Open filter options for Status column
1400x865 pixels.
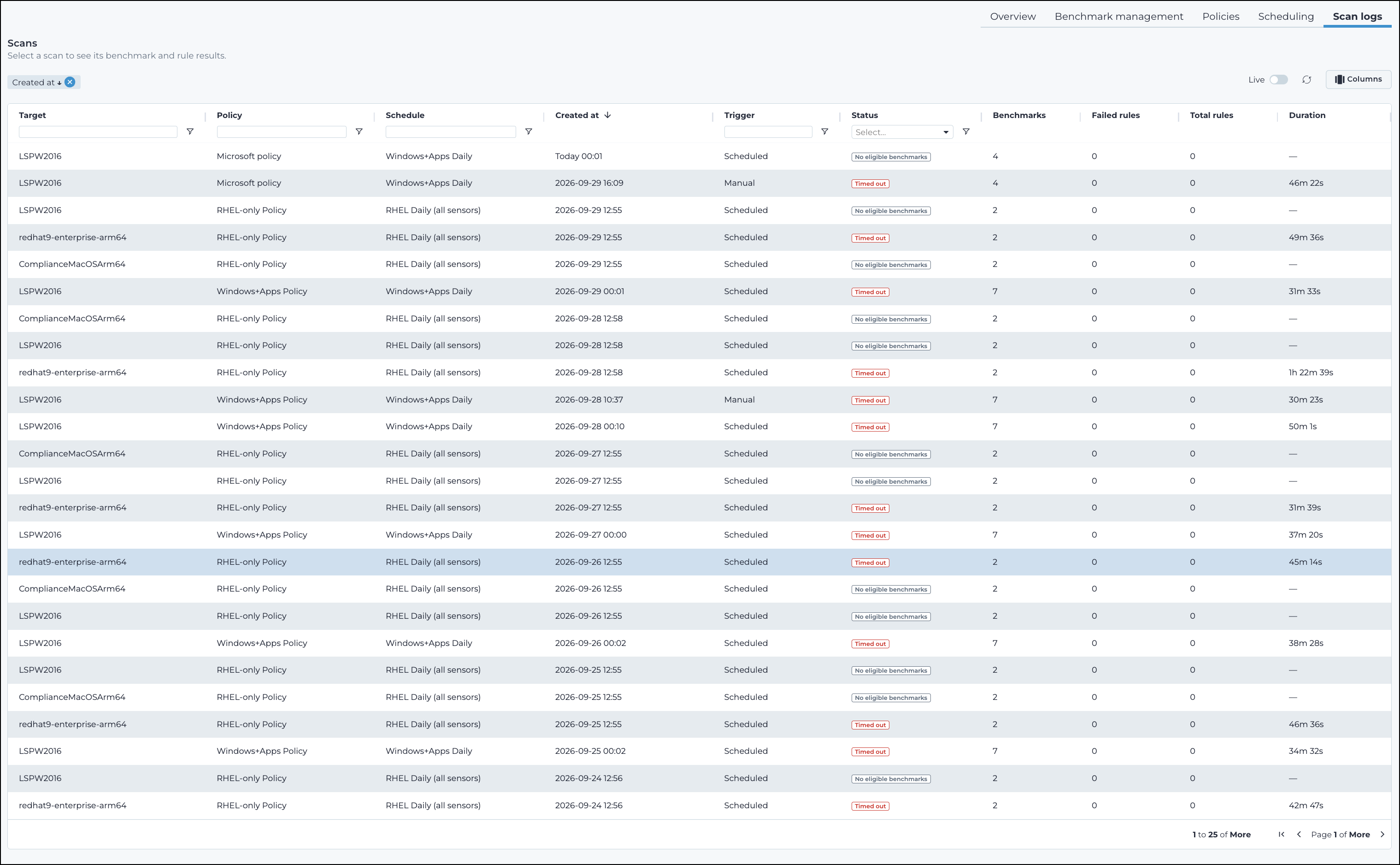tap(966, 131)
